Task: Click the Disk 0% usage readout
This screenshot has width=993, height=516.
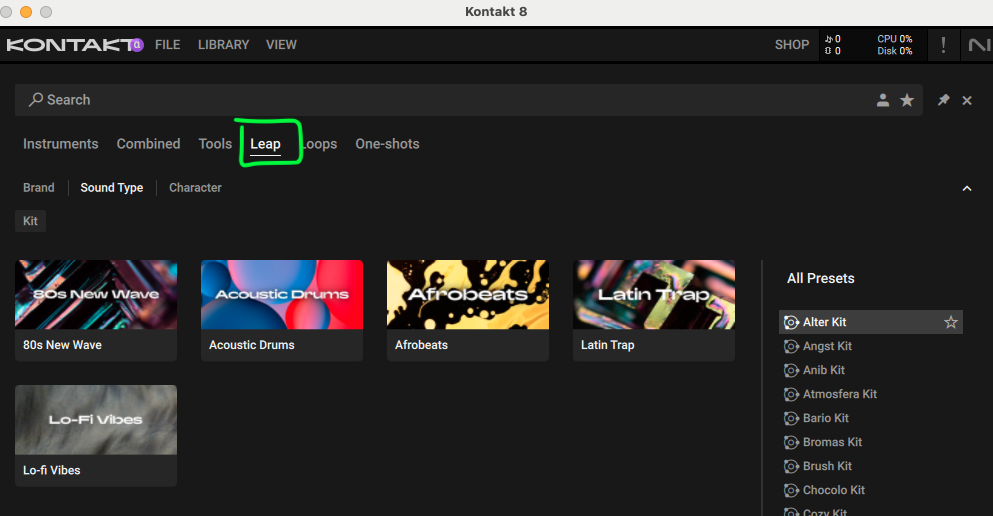Action: [894, 51]
